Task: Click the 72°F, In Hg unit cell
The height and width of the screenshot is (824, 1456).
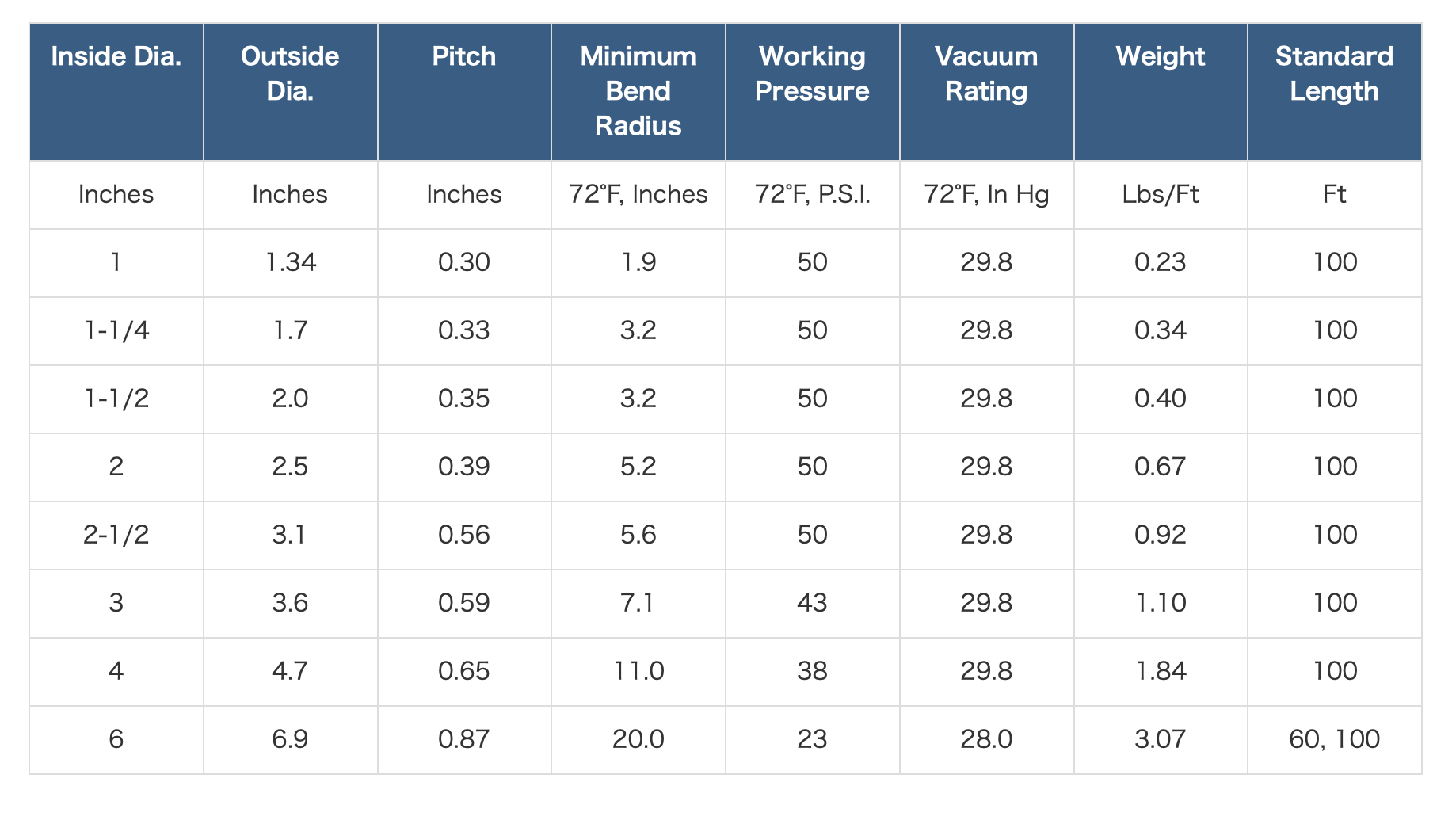Action: click(x=986, y=195)
